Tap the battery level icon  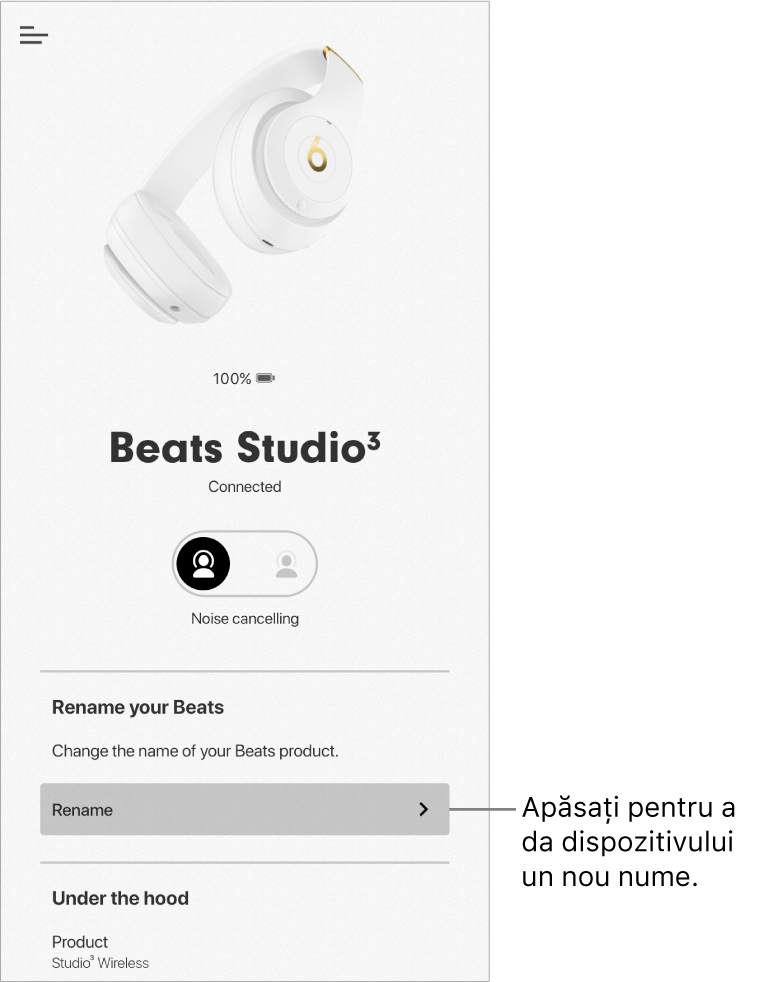pos(266,378)
